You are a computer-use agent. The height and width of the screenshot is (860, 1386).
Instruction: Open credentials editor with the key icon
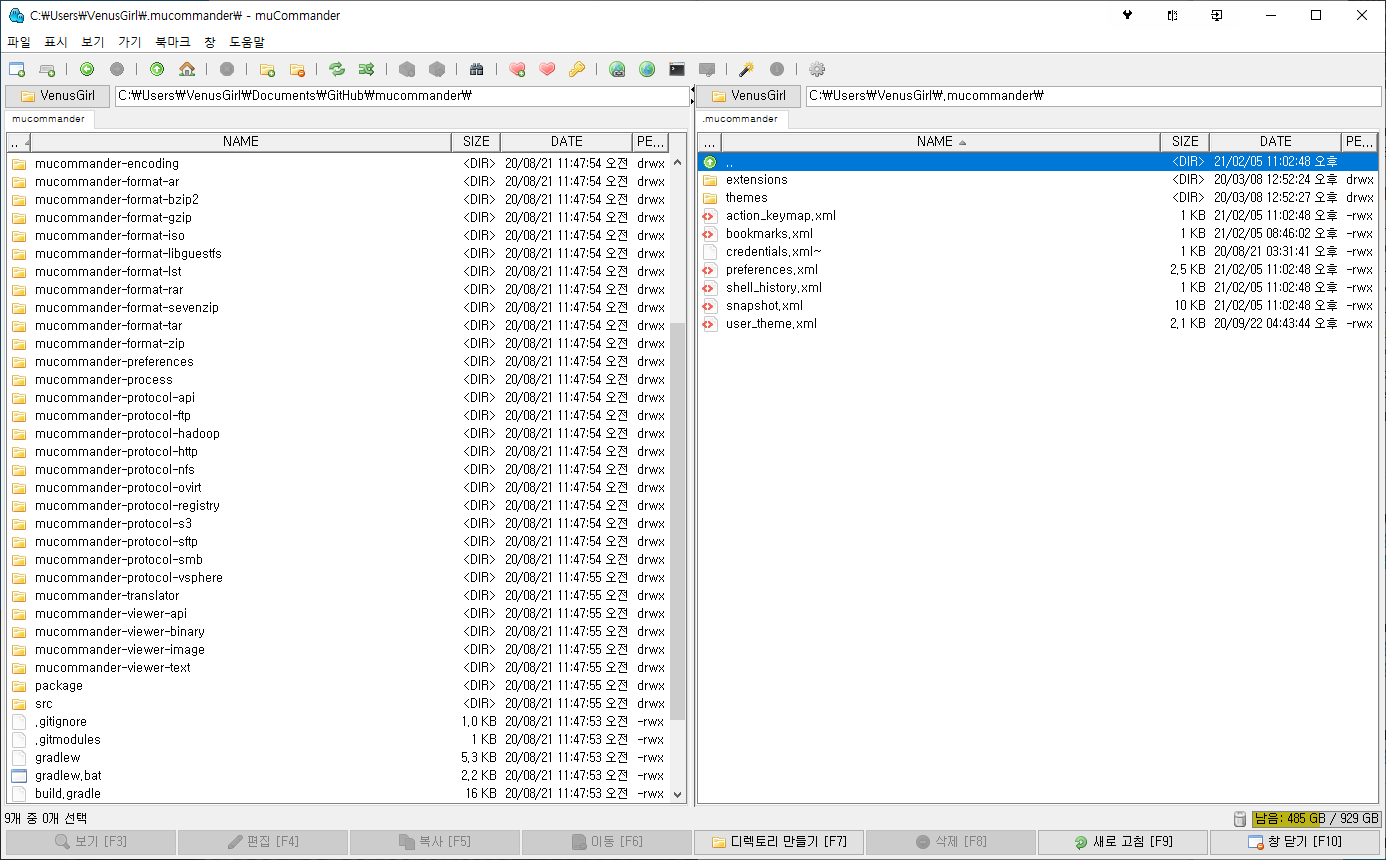click(x=577, y=69)
